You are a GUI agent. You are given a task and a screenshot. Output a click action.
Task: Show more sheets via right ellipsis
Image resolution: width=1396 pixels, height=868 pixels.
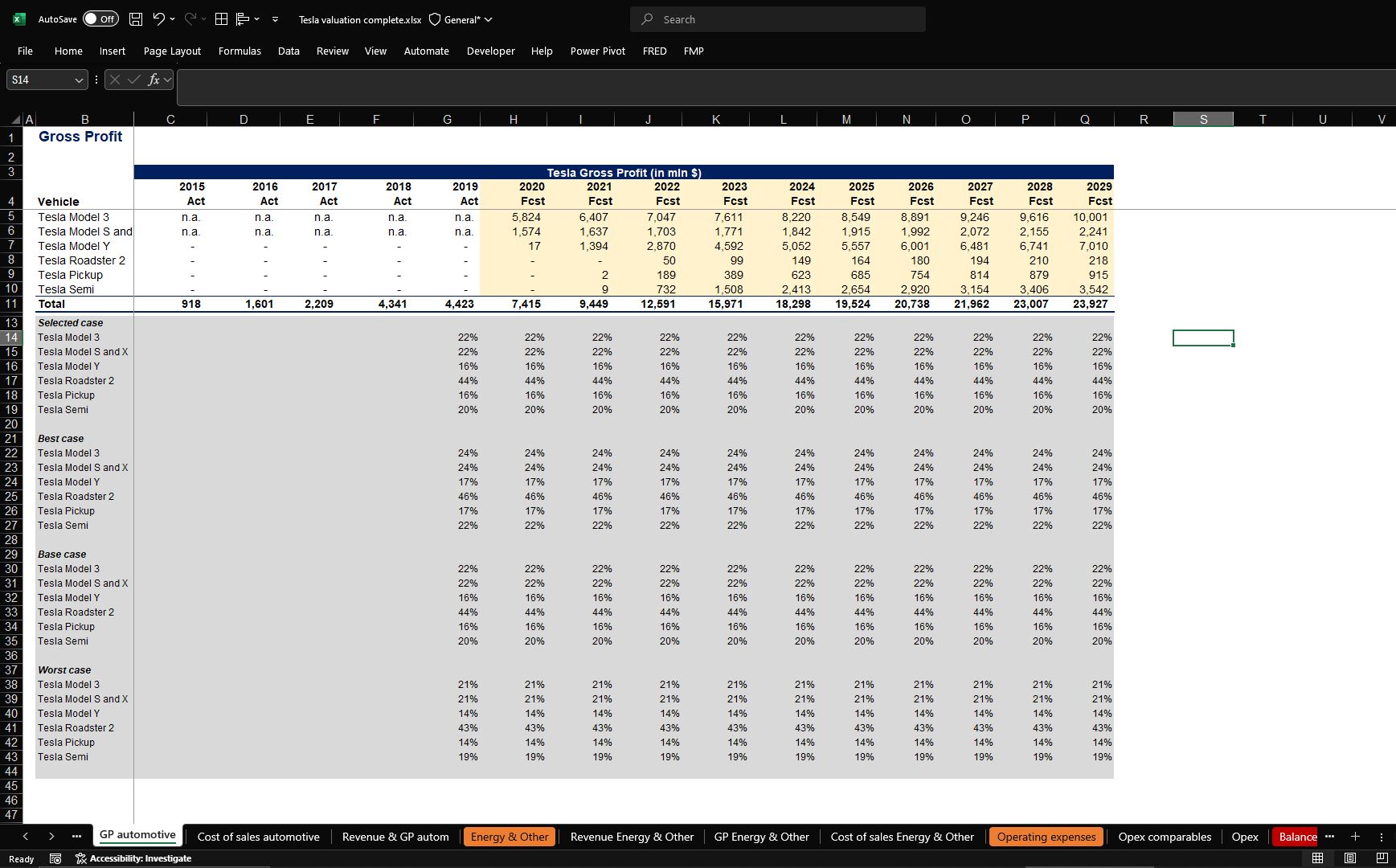(x=1329, y=837)
